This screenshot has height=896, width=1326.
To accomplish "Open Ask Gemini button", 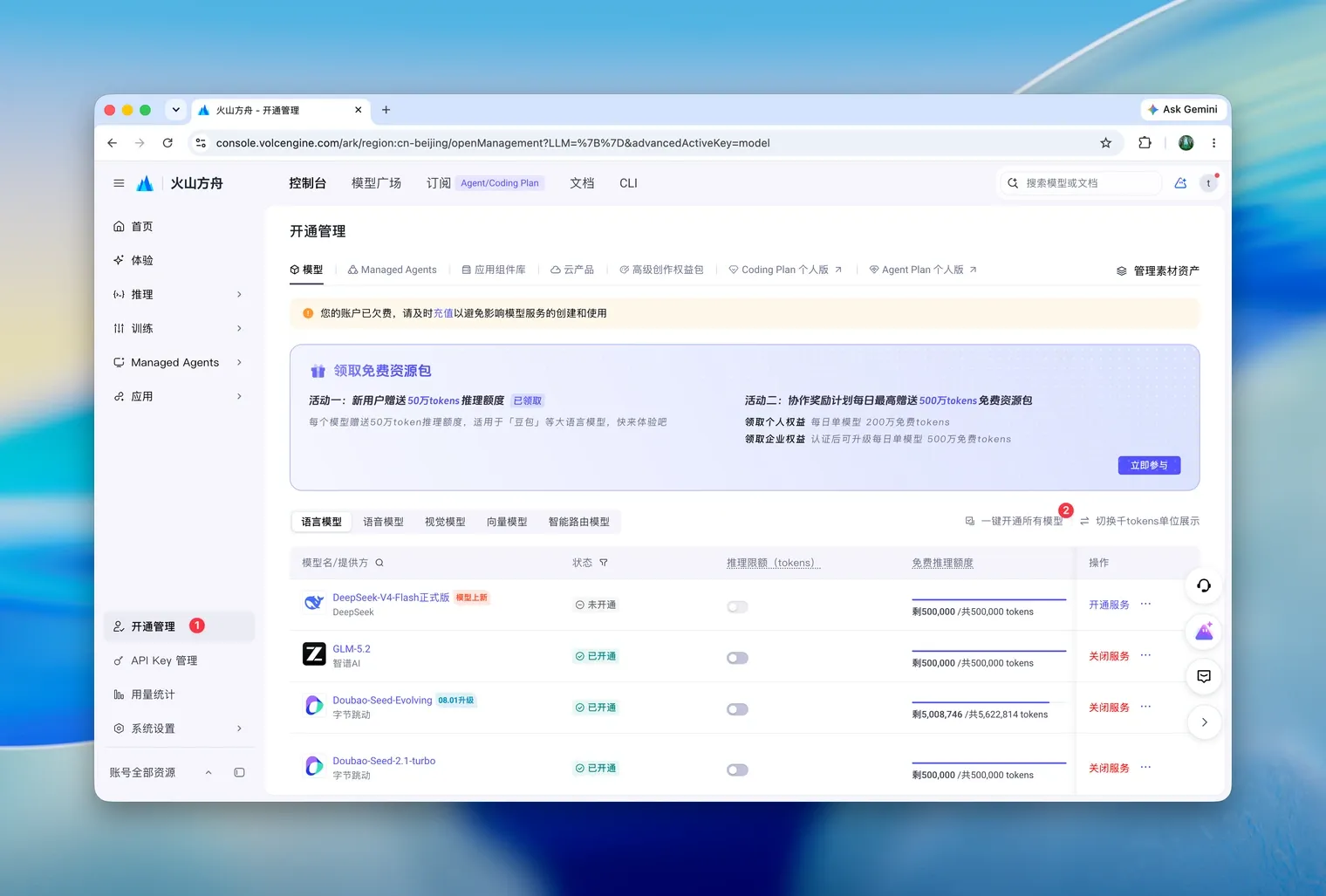I will [1182, 110].
